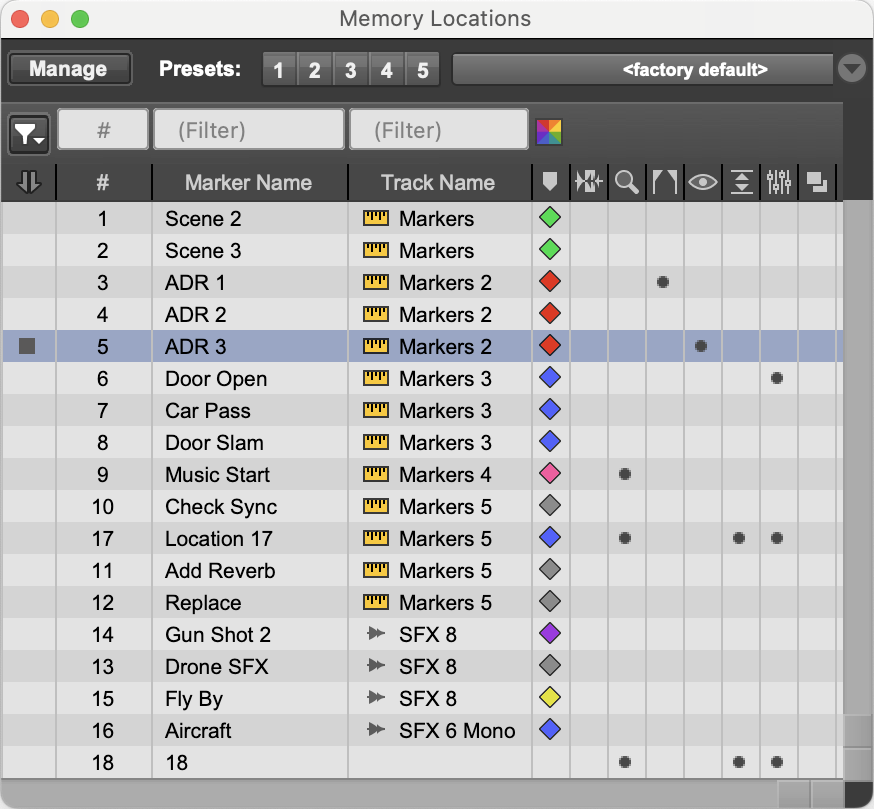874x809 pixels.
Task: Toggle group enables dot for Location 17
Action: point(777,539)
